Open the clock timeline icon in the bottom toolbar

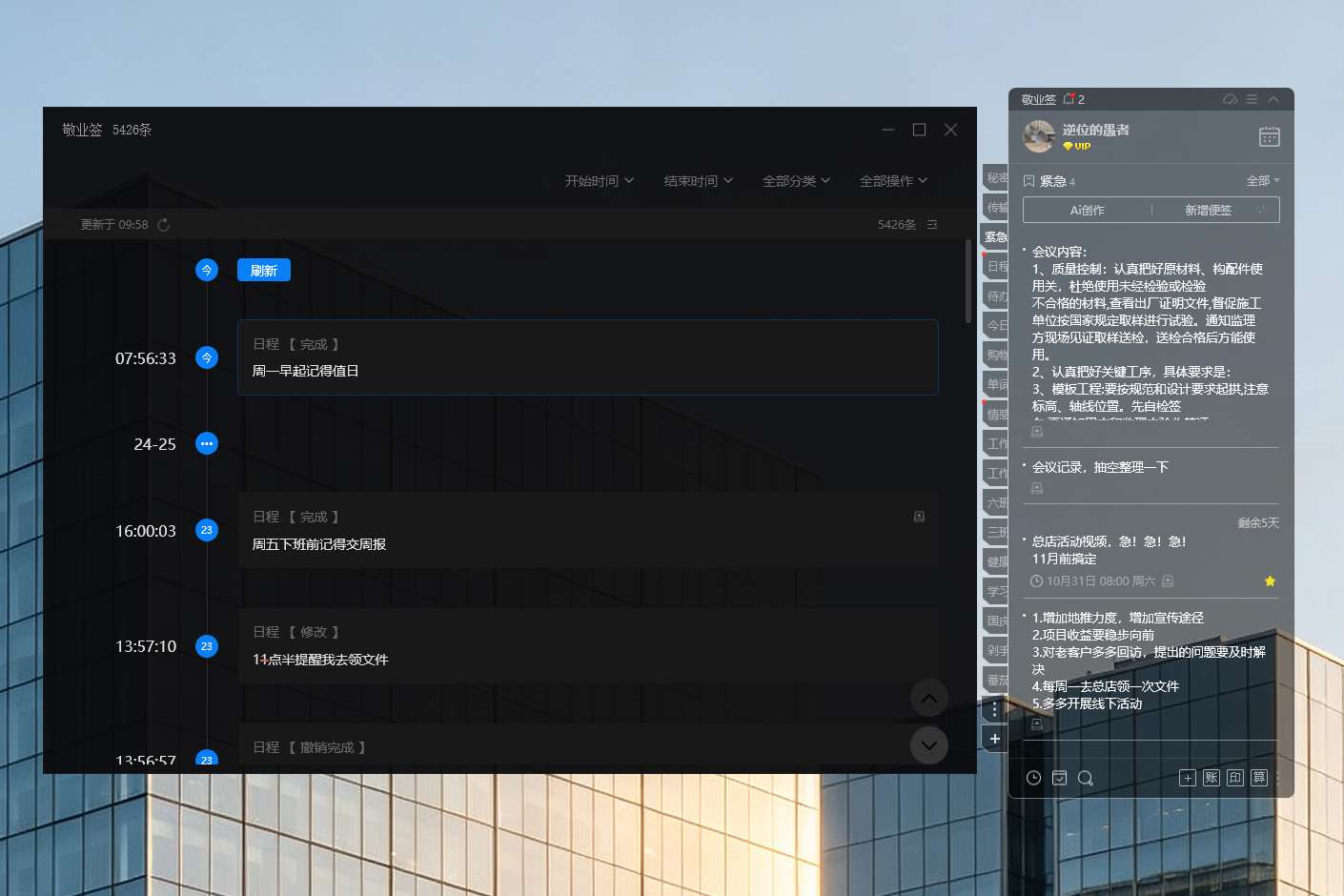pyautogui.click(x=1033, y=778)
